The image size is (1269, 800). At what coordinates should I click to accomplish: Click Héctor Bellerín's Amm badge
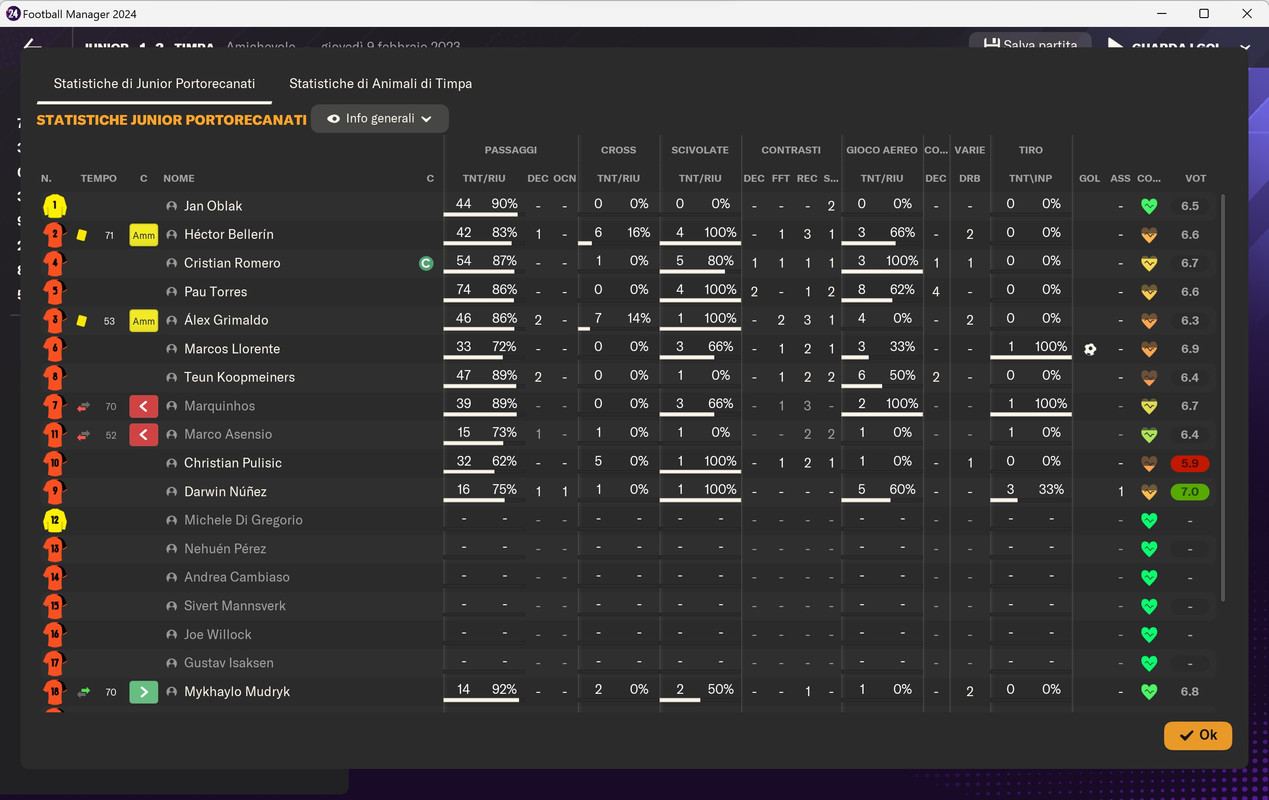[x=144, y=235]
